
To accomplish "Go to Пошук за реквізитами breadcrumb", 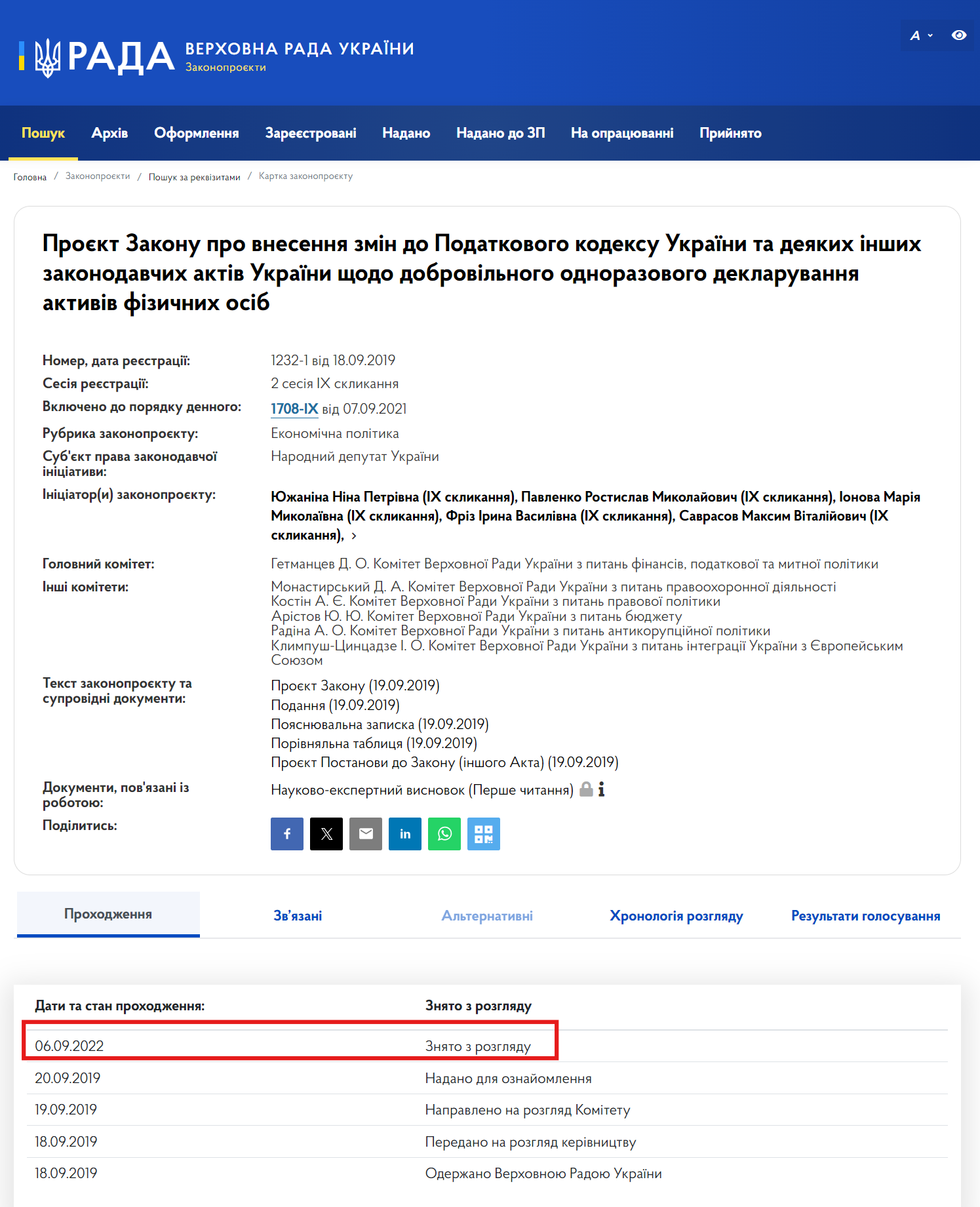I will pyautogui.click(x=195, y=177).
